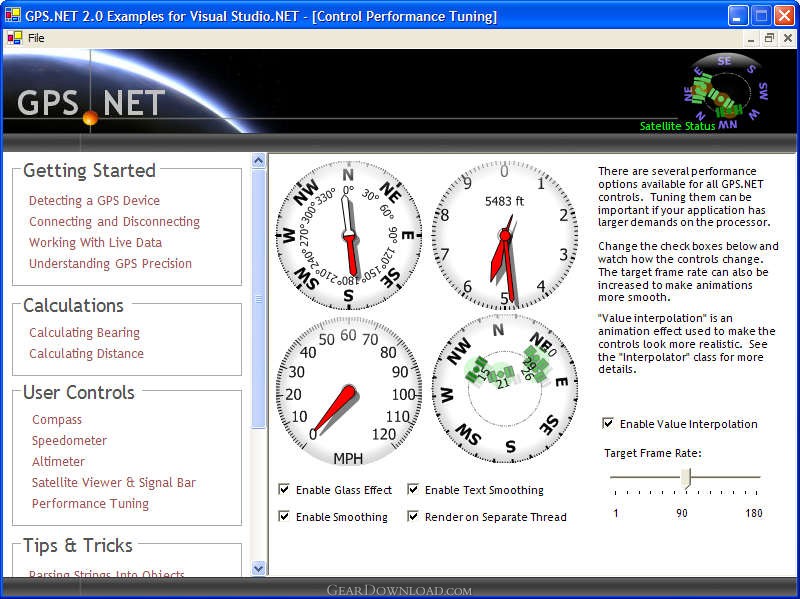Image resolution: width=800 pixels, height=599 pixels.
Task: Click the User Controls group heading
Action: 79,392
